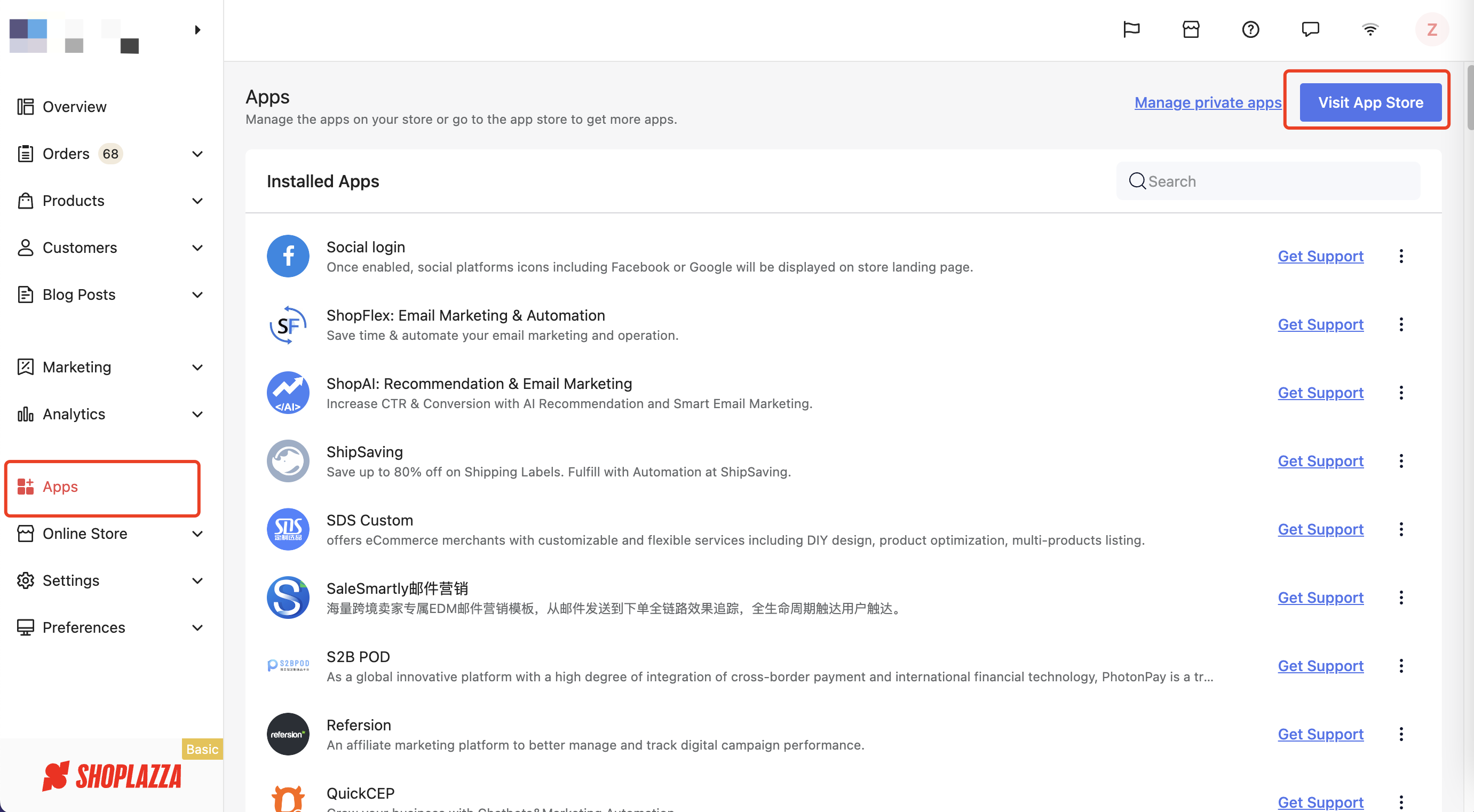Expand the Analytics menu chevron
The width and height of the screenshot is (1474, 812).
[x=197, y=414]
